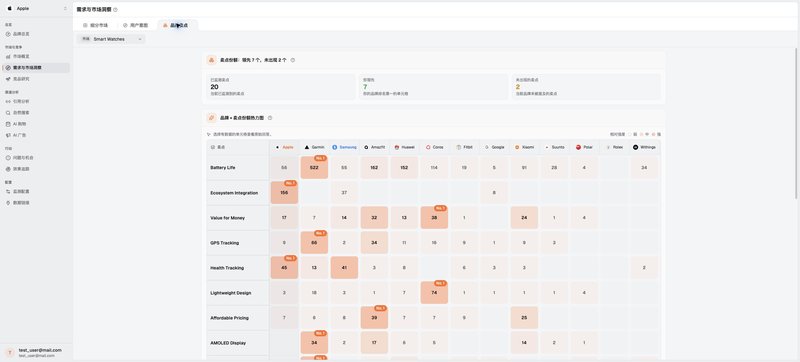Click the Garmin triangle logo column header
The image size is (800, 362).
point(307,147)
